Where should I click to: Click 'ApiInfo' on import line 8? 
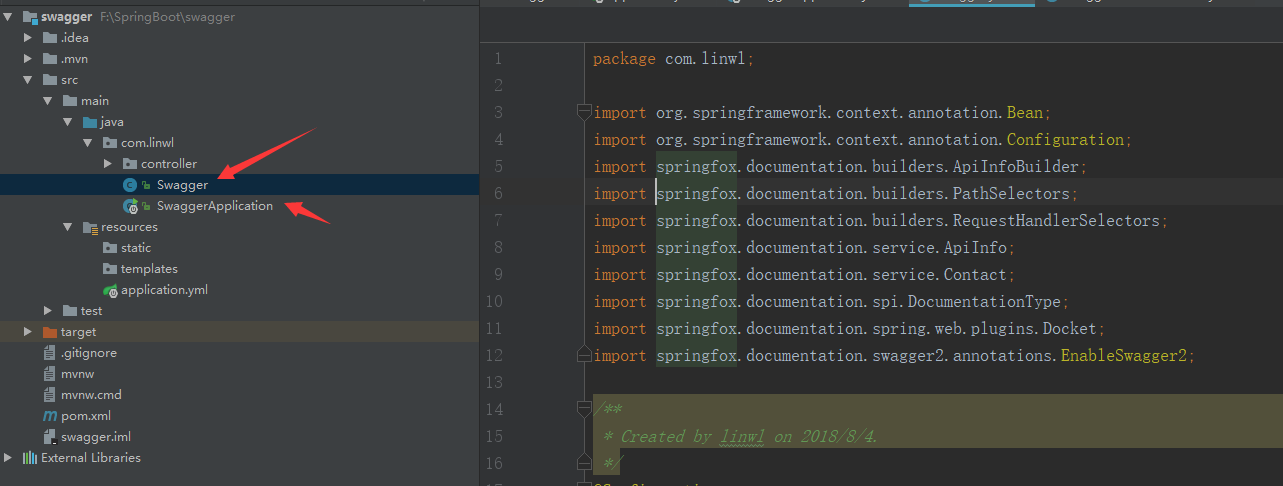coord(975,248)
